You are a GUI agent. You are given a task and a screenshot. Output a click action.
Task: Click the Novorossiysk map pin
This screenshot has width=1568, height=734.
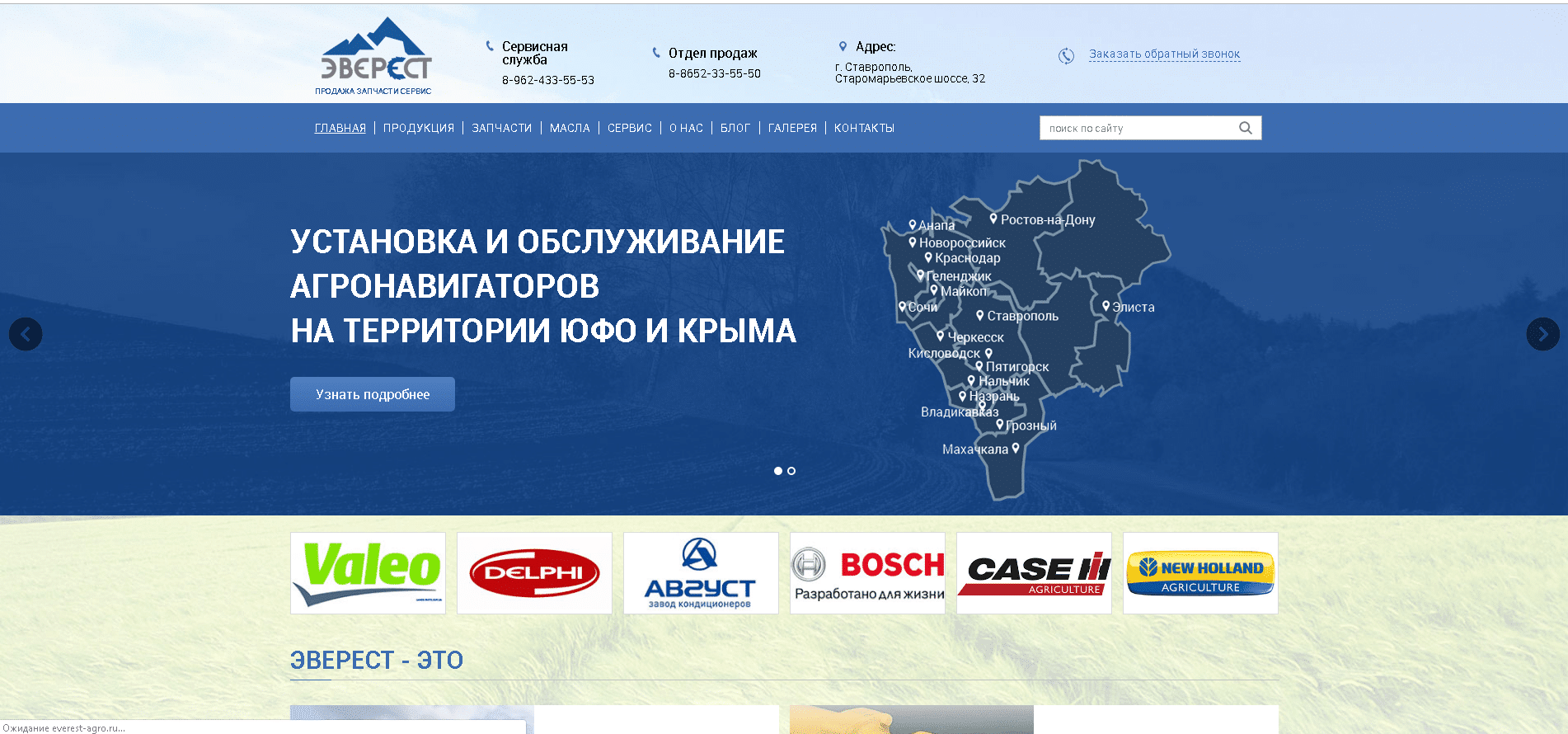pos(913,242)
